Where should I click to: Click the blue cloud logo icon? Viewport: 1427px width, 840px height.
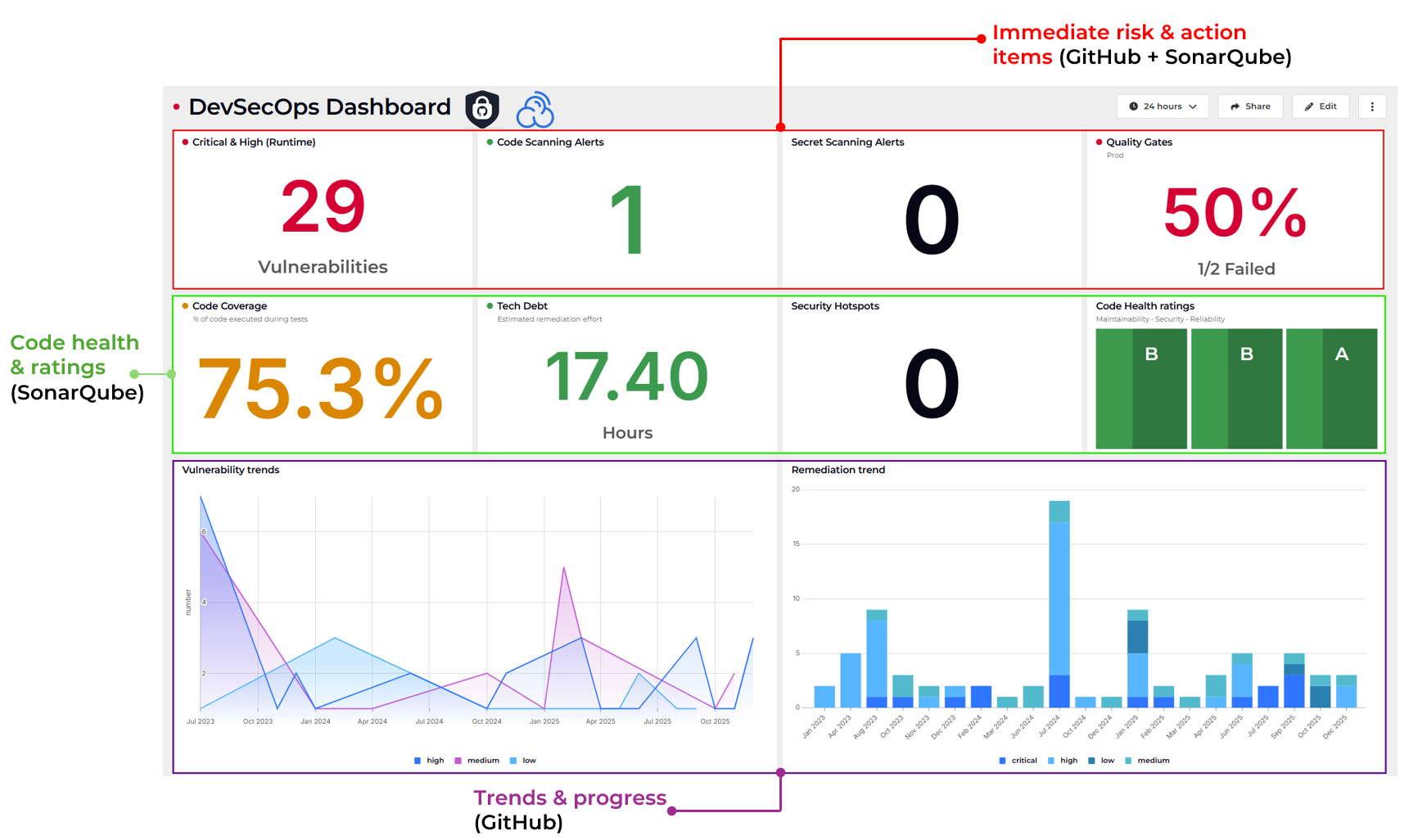pyautogui.click(x=535, y=110)
